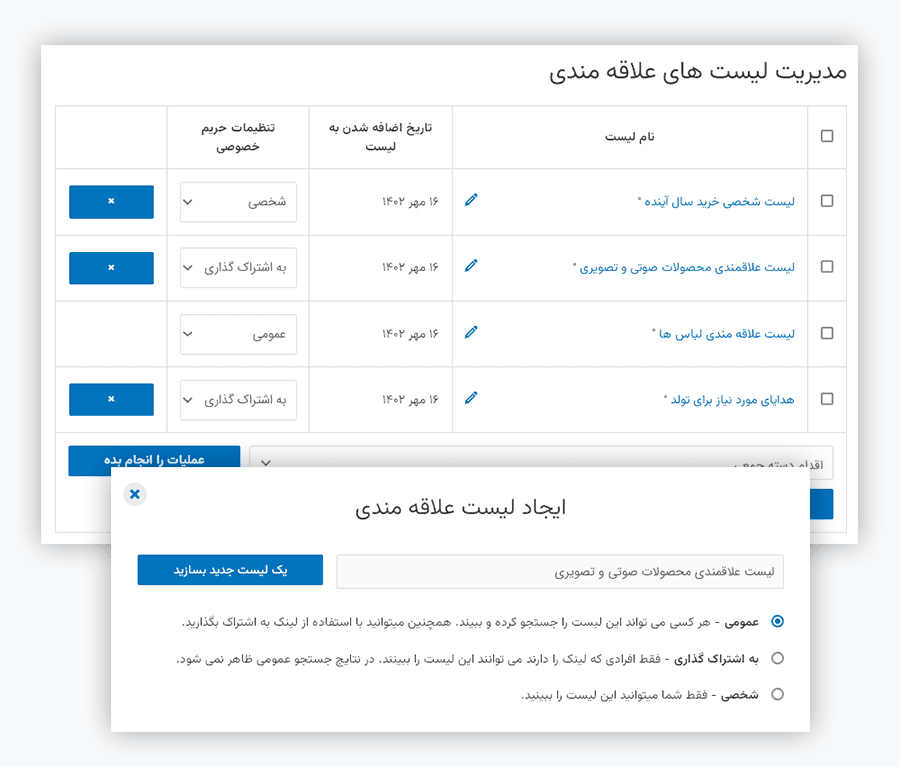This screenshot has height=767, width=900.
Task: Click popup title 'ایجاد لیست علاقه مندی'
Action: pos(460,508)
